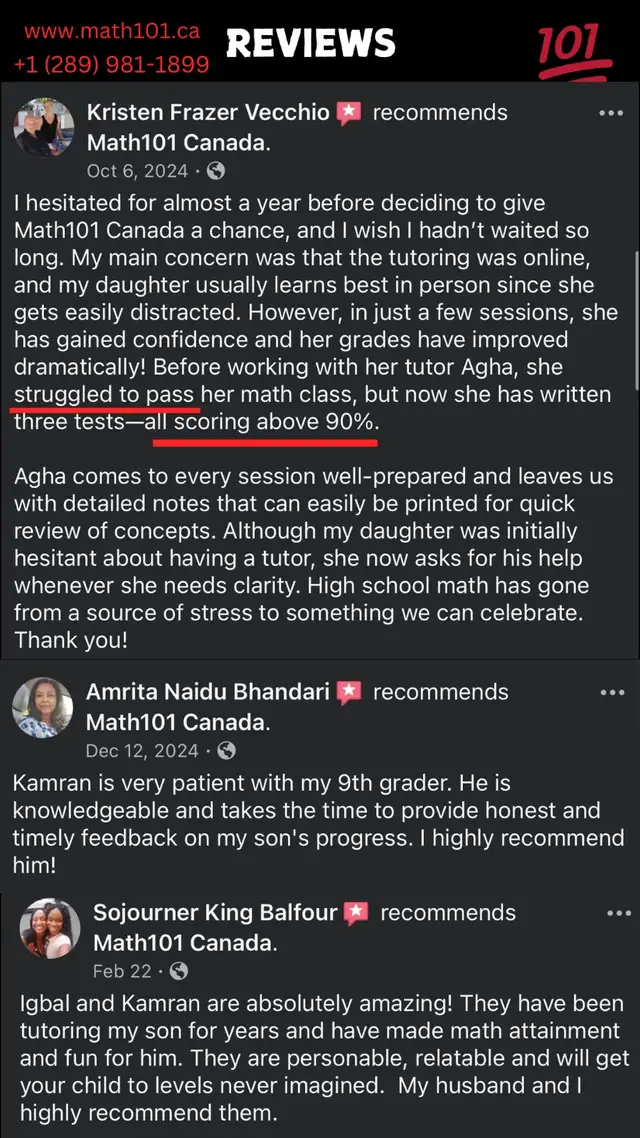Click the public globe icon near Feb 22

179,970
